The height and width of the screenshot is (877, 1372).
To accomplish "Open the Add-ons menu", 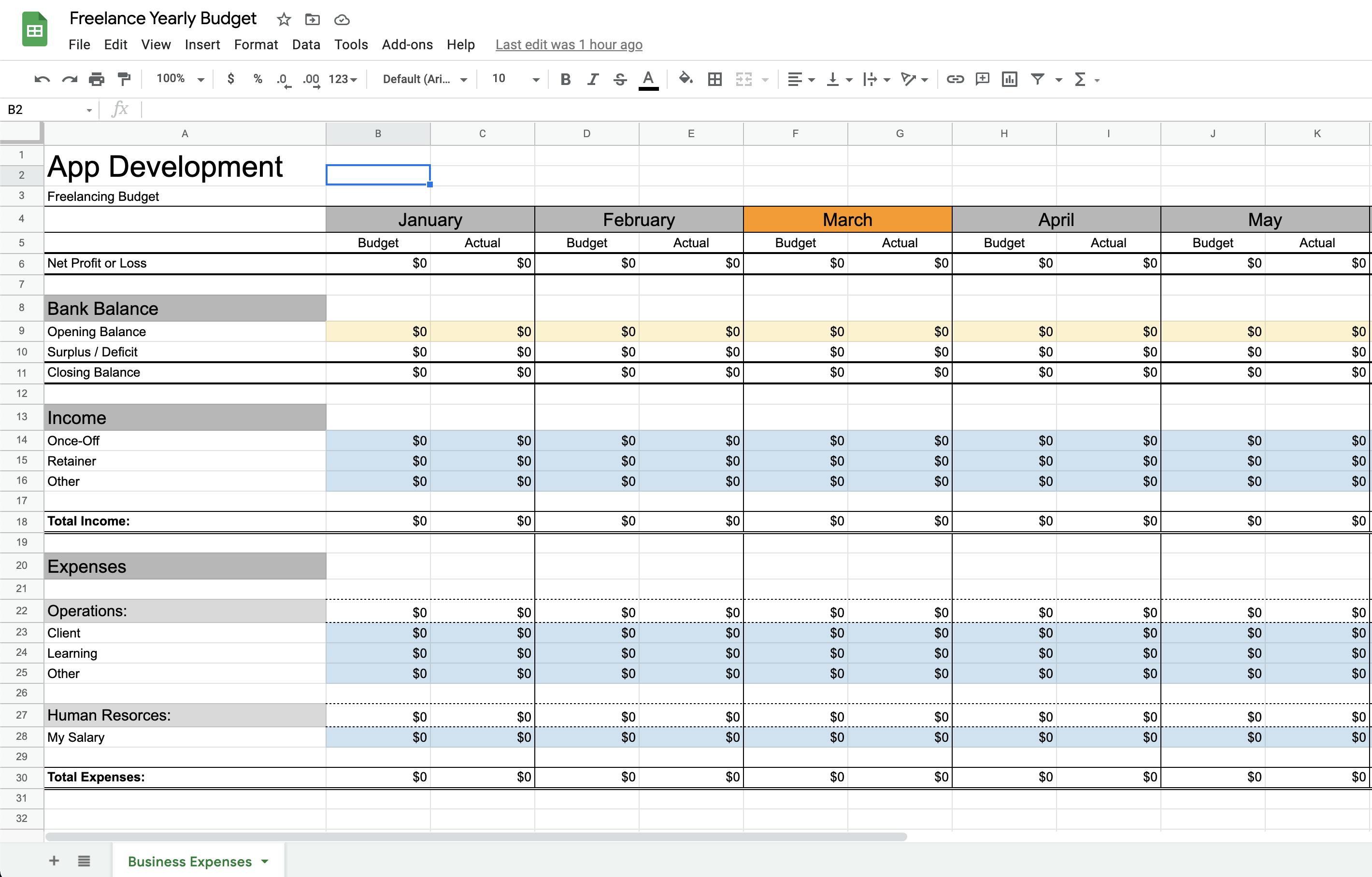I will pyautogui.click(x=407, y=44).
